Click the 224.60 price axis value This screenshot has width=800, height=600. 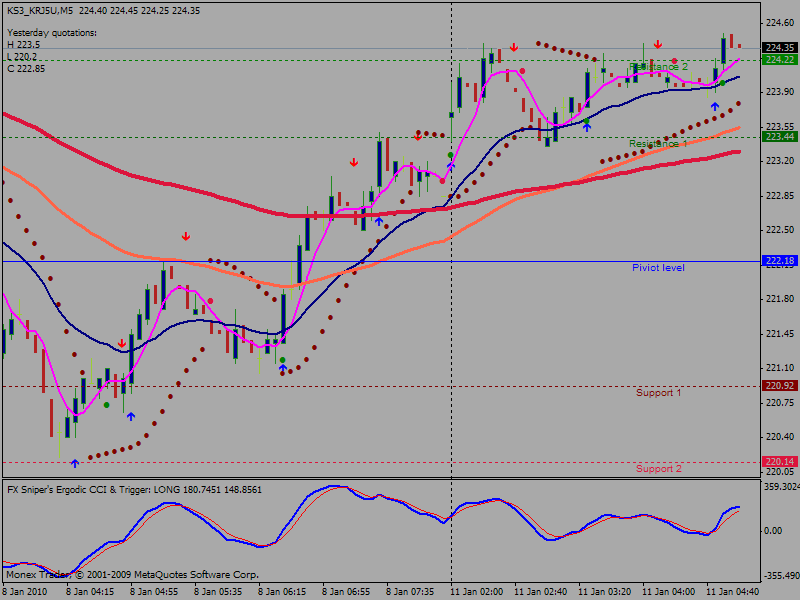[x=780, y=22]
